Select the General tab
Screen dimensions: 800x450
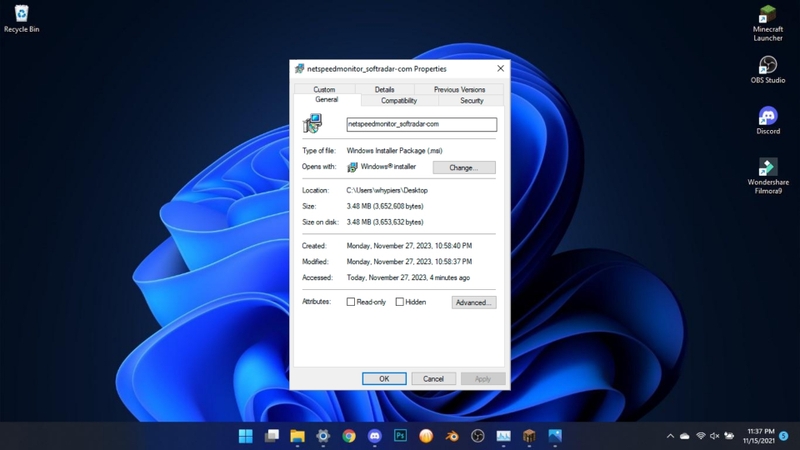[x=327, y=99]
